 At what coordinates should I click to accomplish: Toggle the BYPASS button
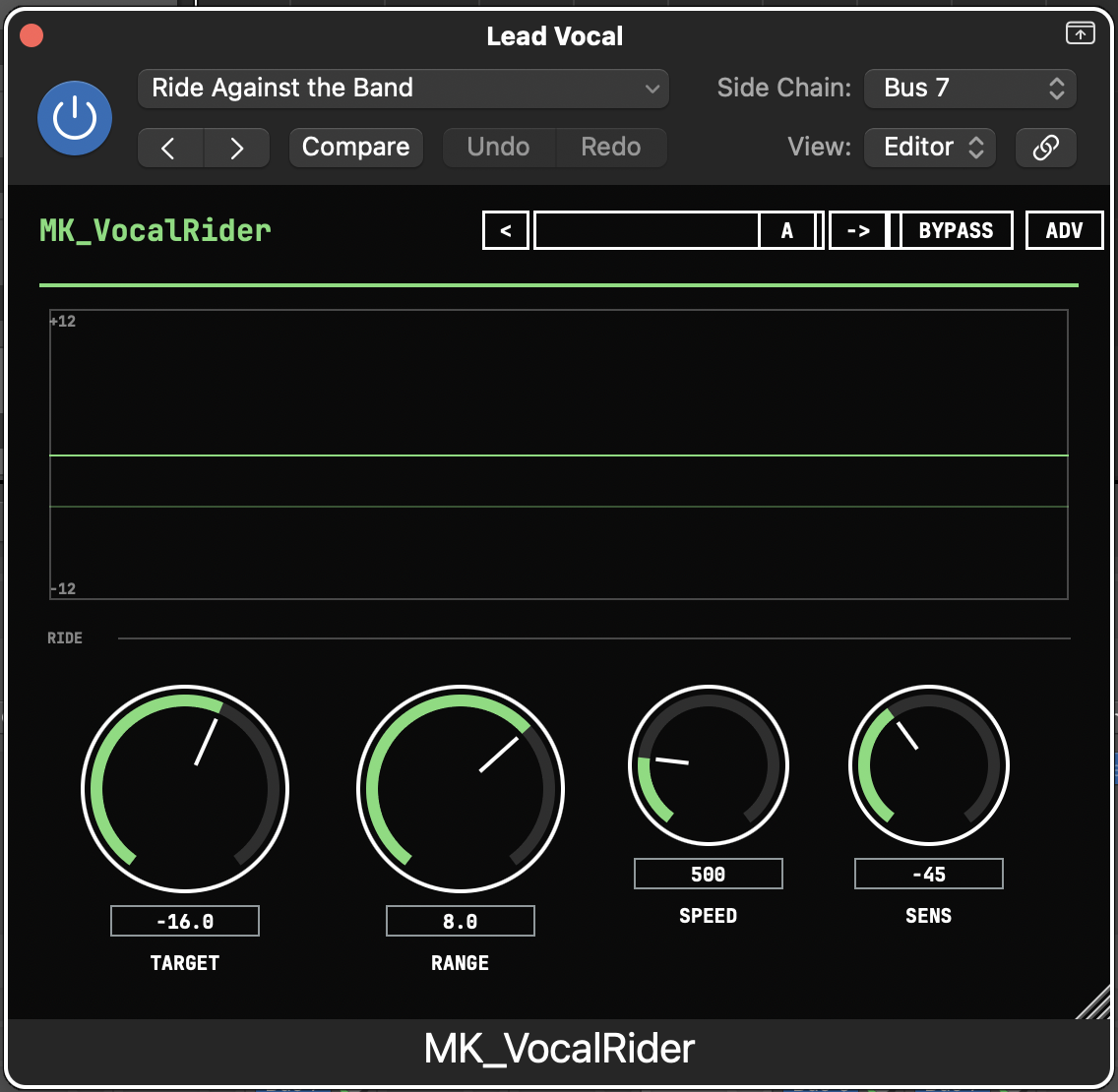click(x=957, y=230)
